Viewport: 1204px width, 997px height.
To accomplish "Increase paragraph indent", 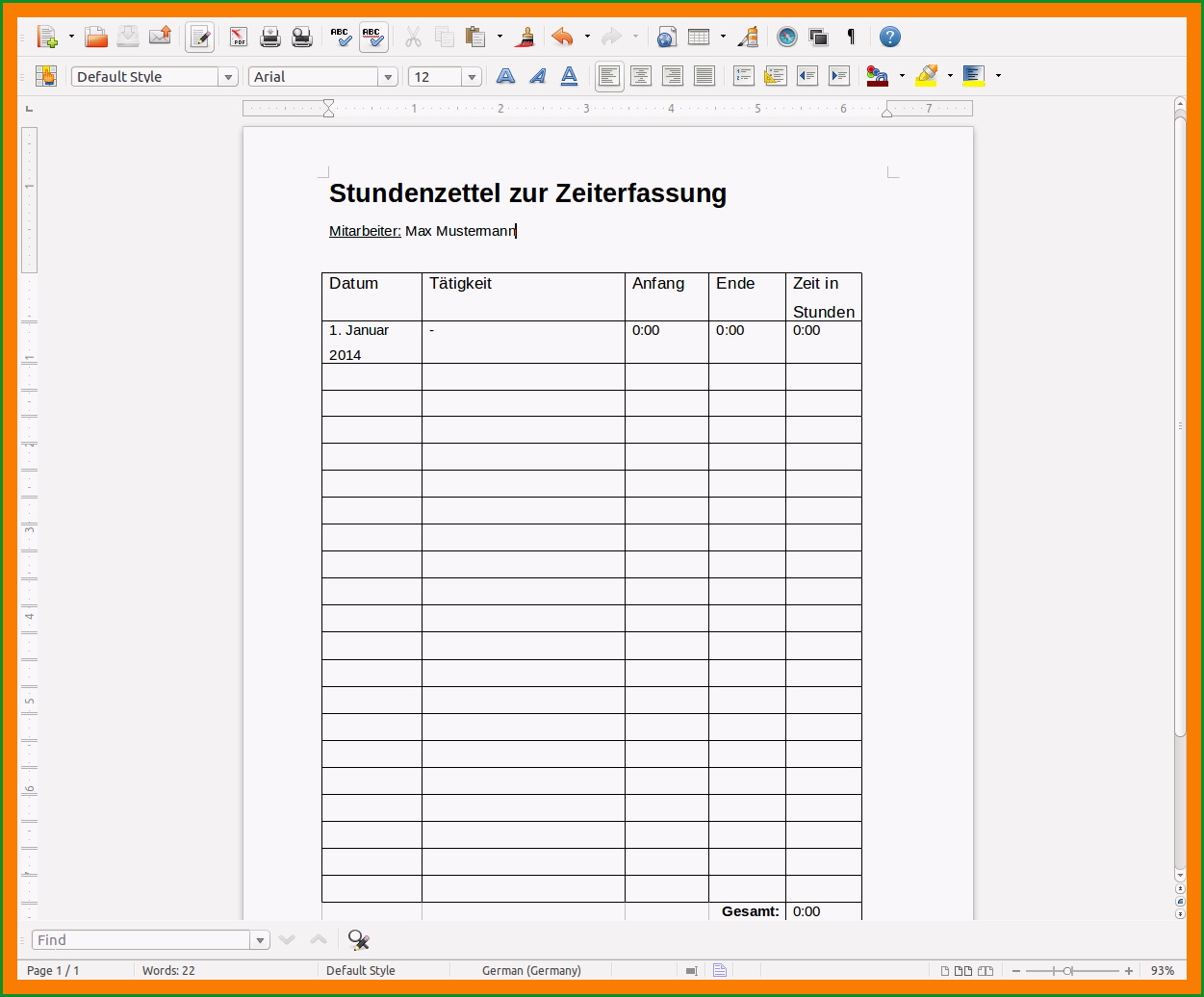I will point(839,76).
